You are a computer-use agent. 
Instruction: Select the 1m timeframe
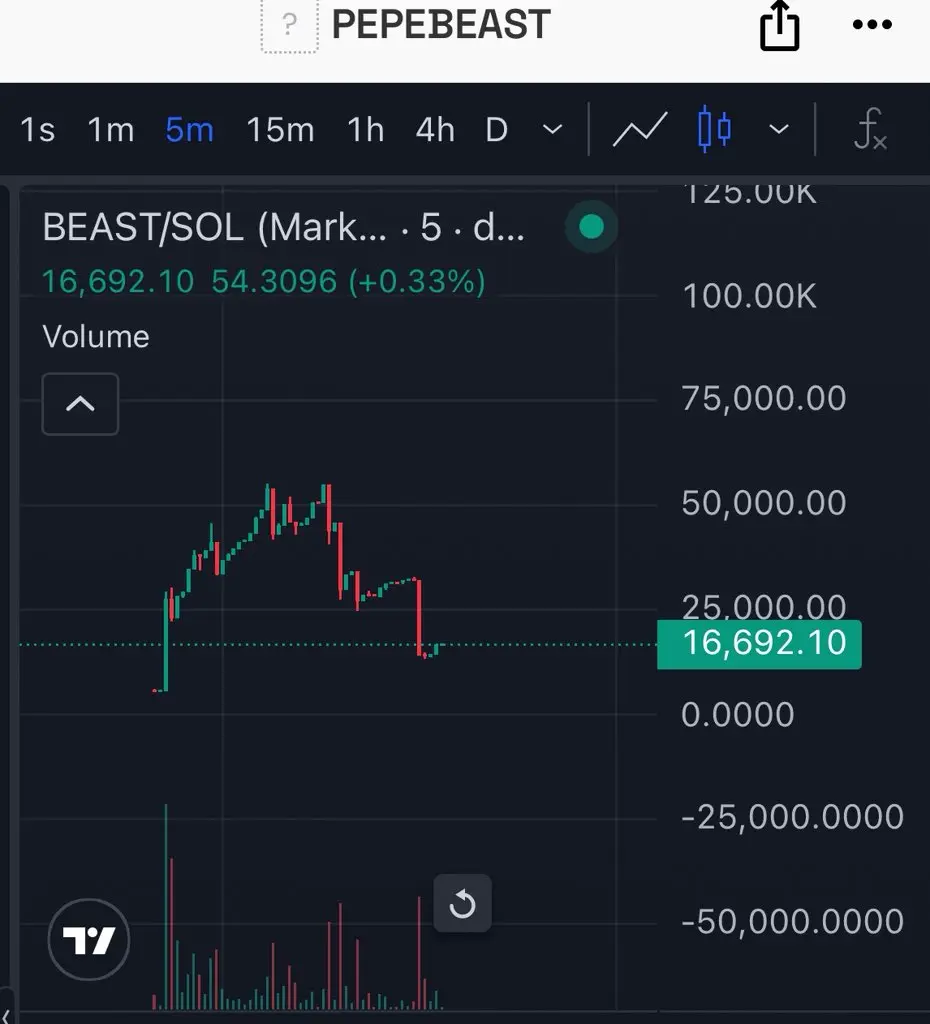(110, 129)
